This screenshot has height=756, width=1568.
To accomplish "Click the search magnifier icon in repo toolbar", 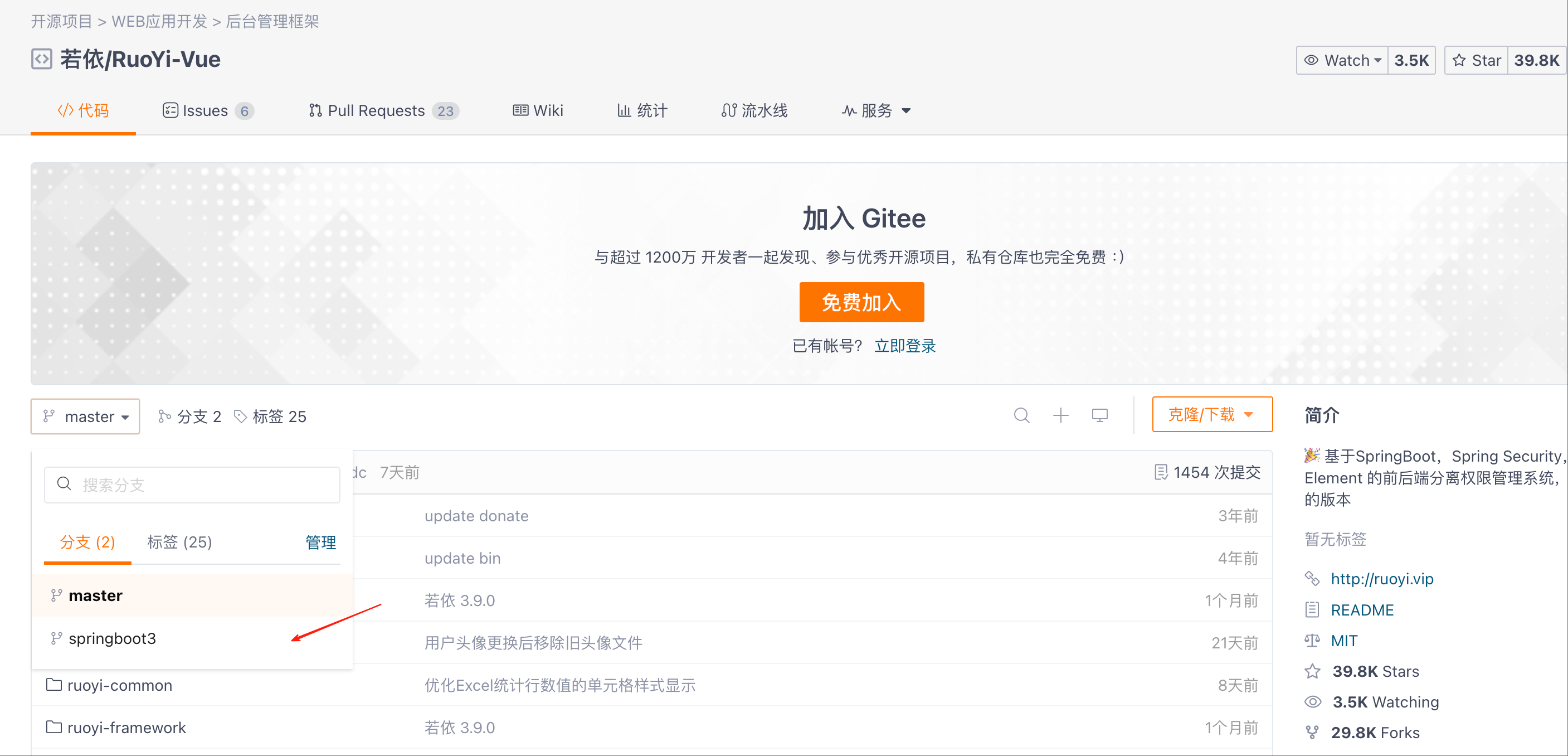I will (1021, 415).
